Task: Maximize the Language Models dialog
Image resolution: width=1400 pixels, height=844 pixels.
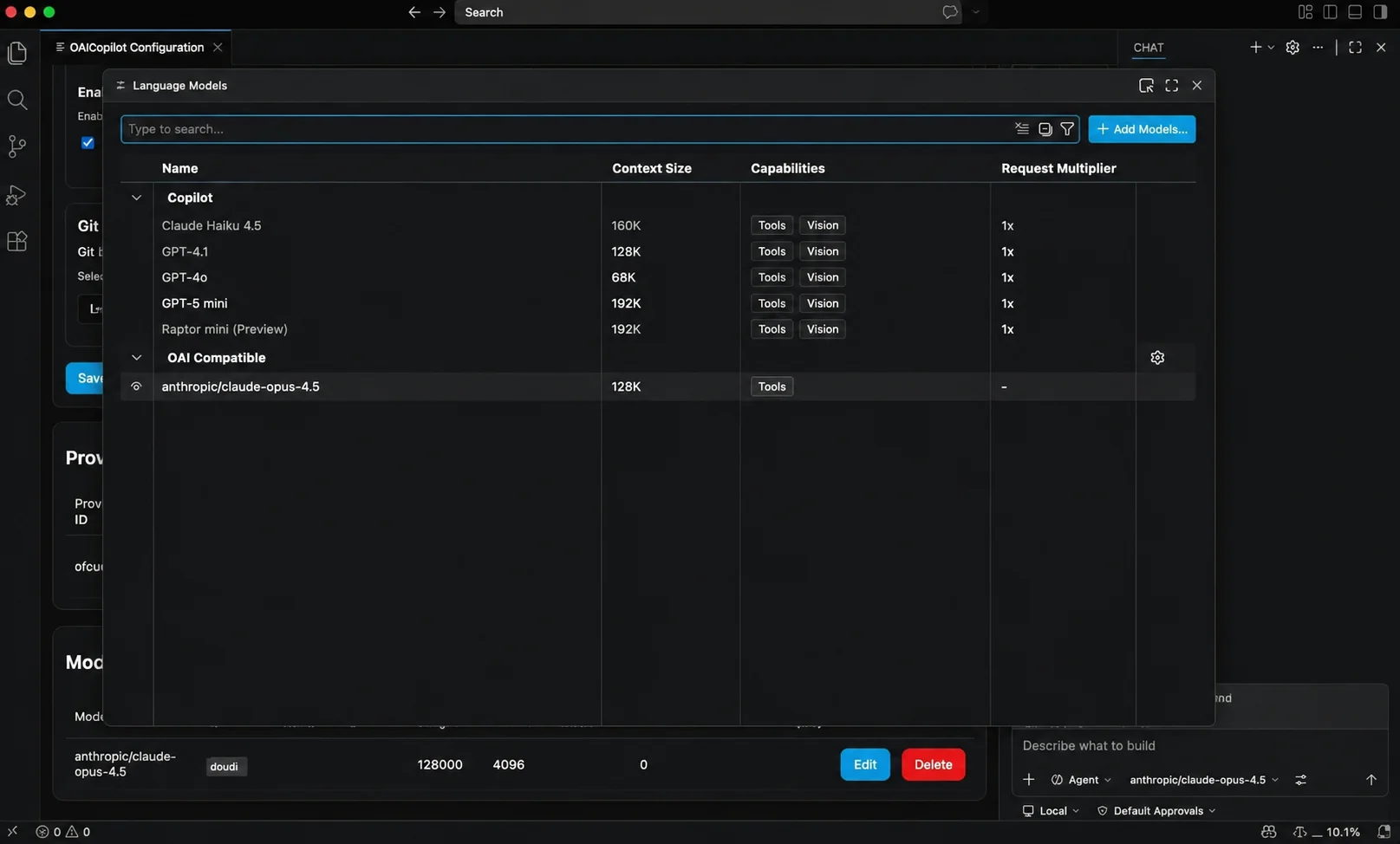Action: [1171, 85]
